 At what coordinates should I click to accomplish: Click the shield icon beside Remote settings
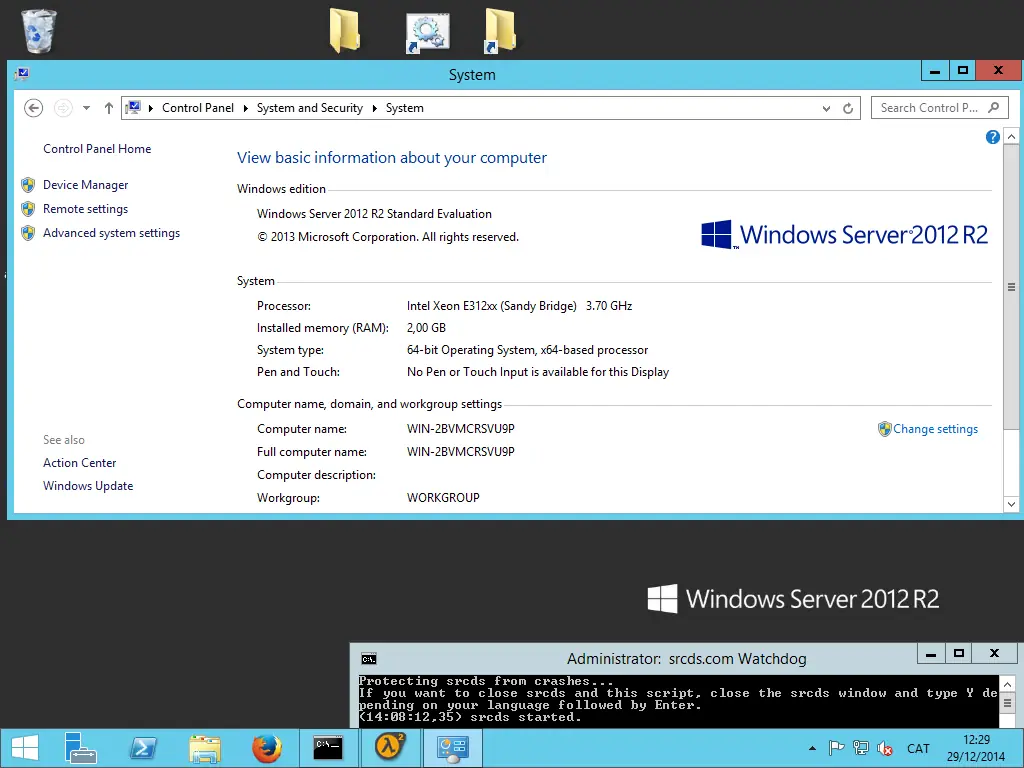(x=28, y=209)
